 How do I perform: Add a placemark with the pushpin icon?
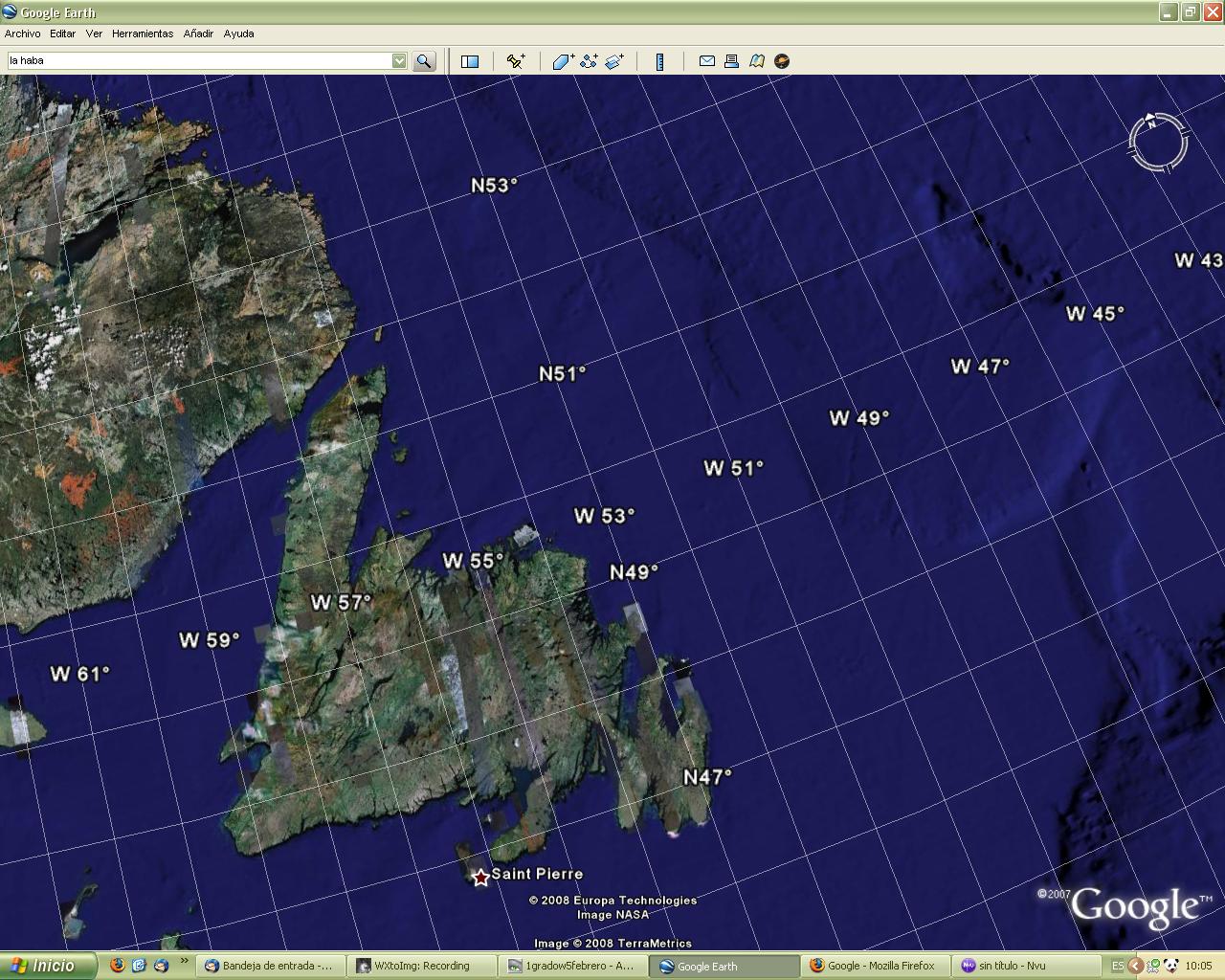click(x=516, y=61)
